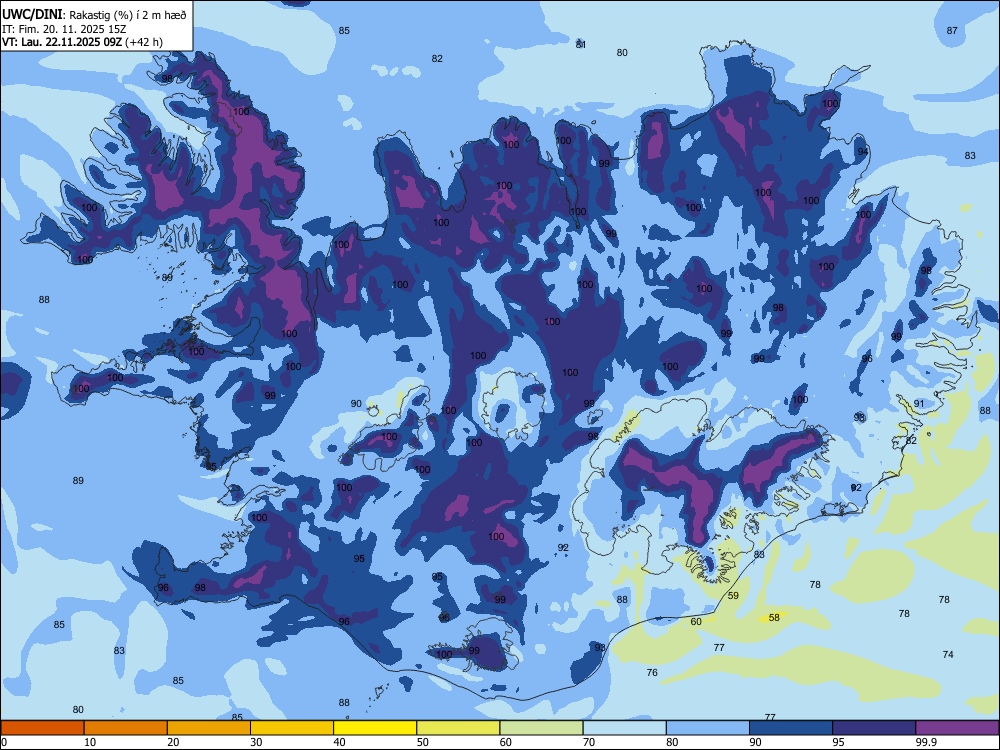Click the "70" legend tick label

pyautogui.click(x=589, y=742)
